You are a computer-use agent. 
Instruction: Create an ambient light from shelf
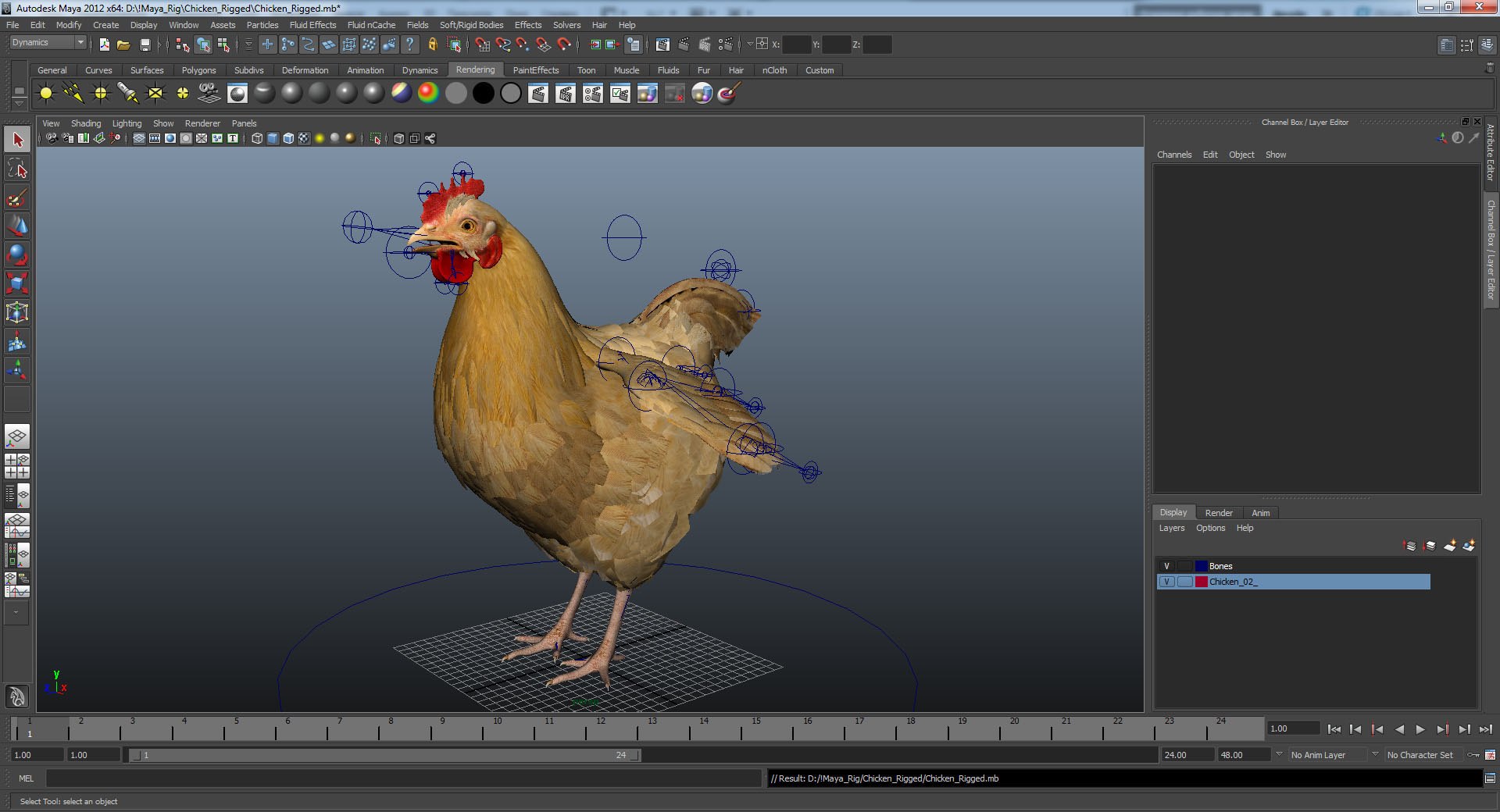pos(46,94)
